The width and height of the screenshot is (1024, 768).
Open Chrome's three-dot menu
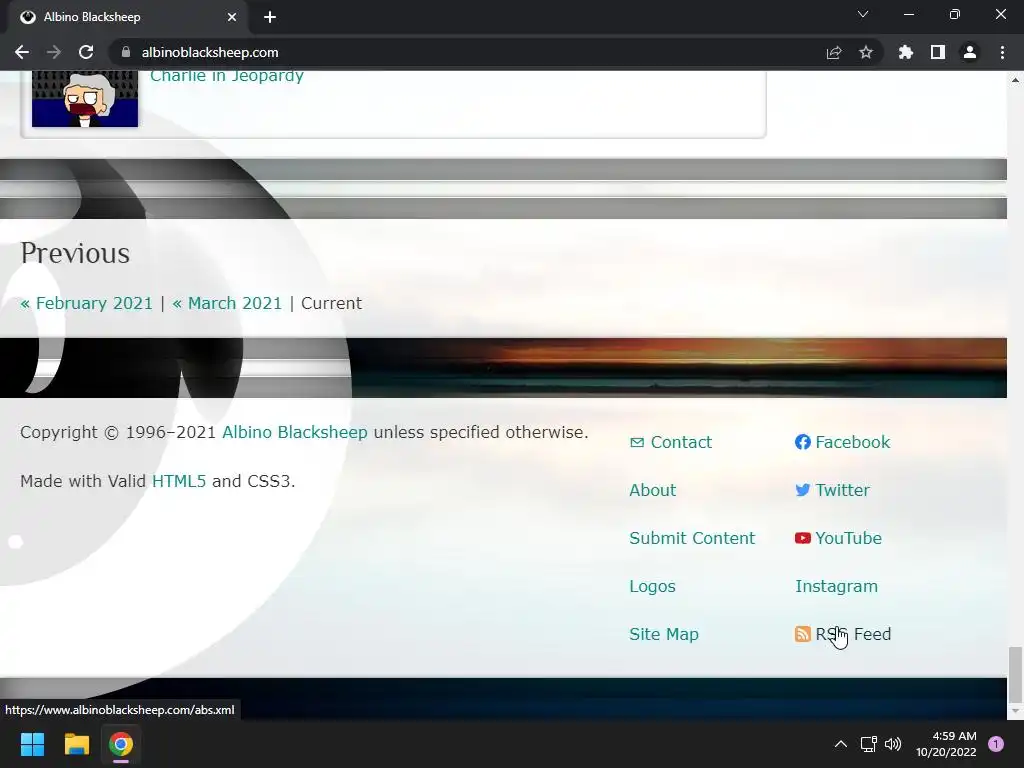(1002, 52)
